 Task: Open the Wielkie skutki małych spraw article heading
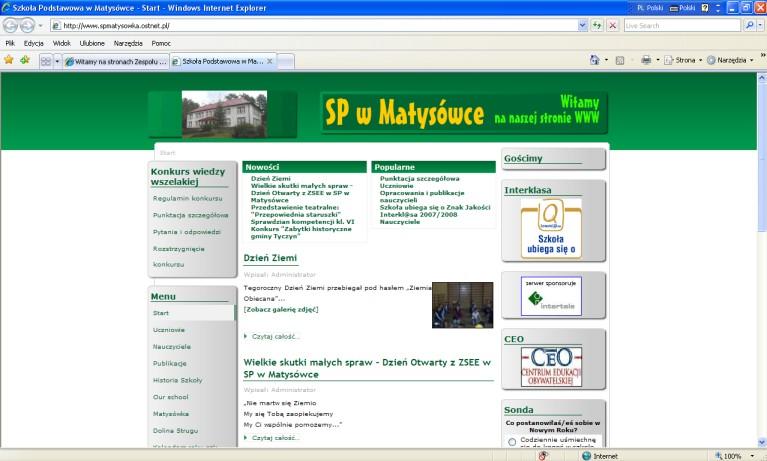coord(367,369)
